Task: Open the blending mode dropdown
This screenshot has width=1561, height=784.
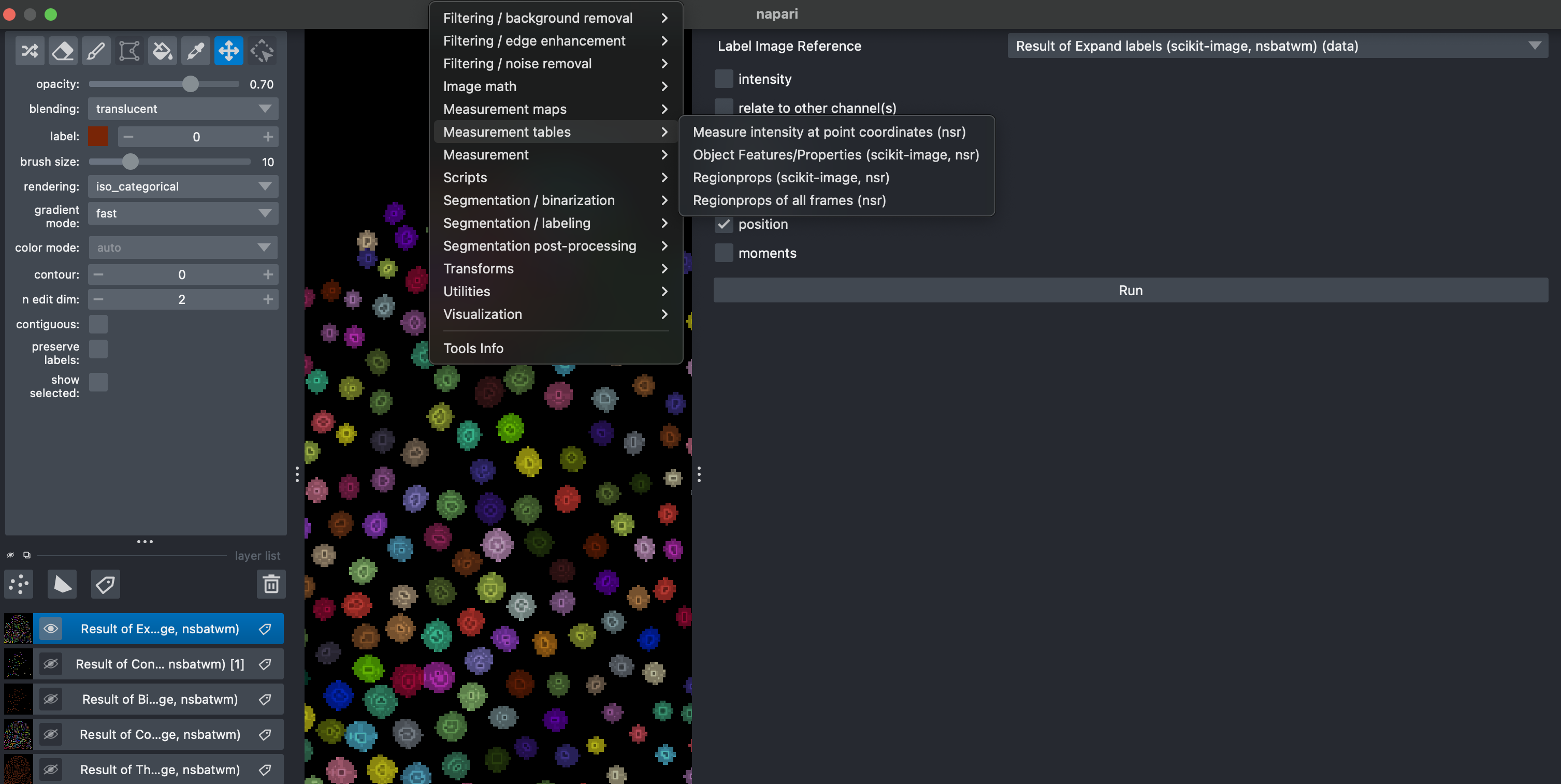Action: [x=183, y=109]
